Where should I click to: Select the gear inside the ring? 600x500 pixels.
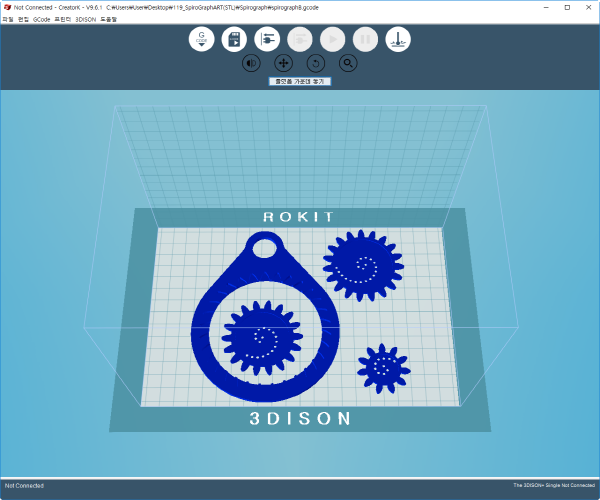click(x=262, y=338)
